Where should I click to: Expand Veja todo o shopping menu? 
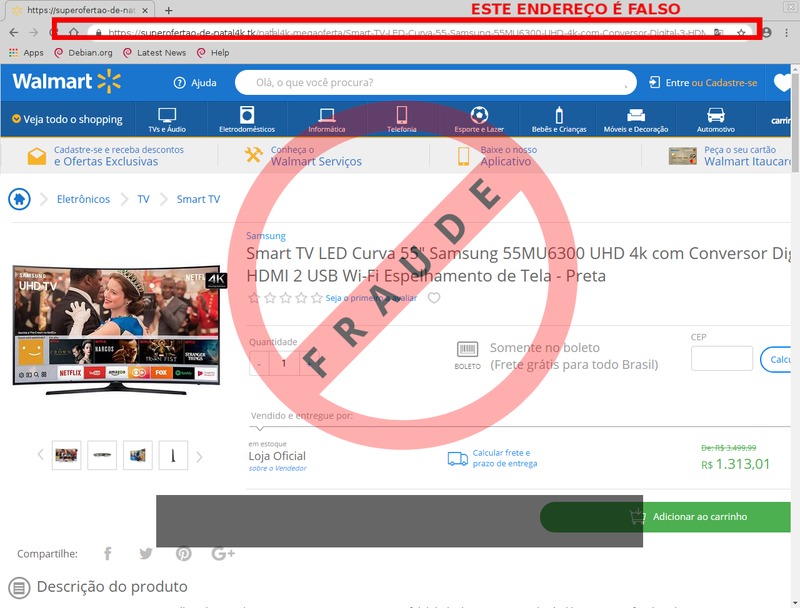pyautogui.click(x=67, y=119)
